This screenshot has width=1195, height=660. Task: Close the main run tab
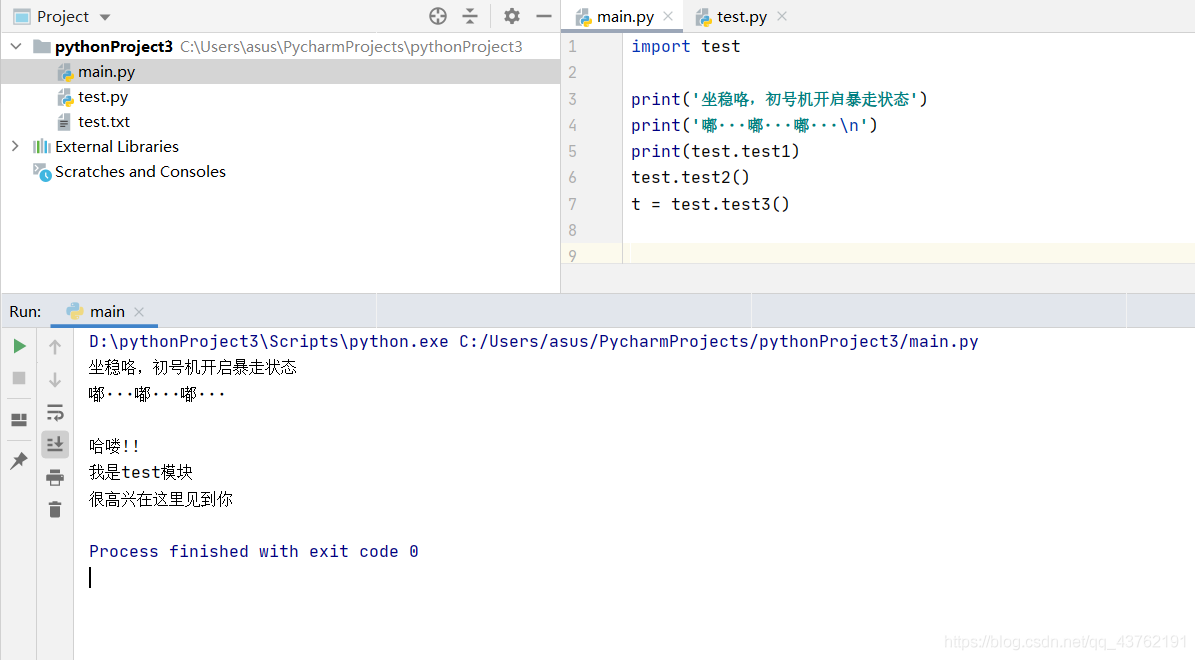(x=139, y=312)
